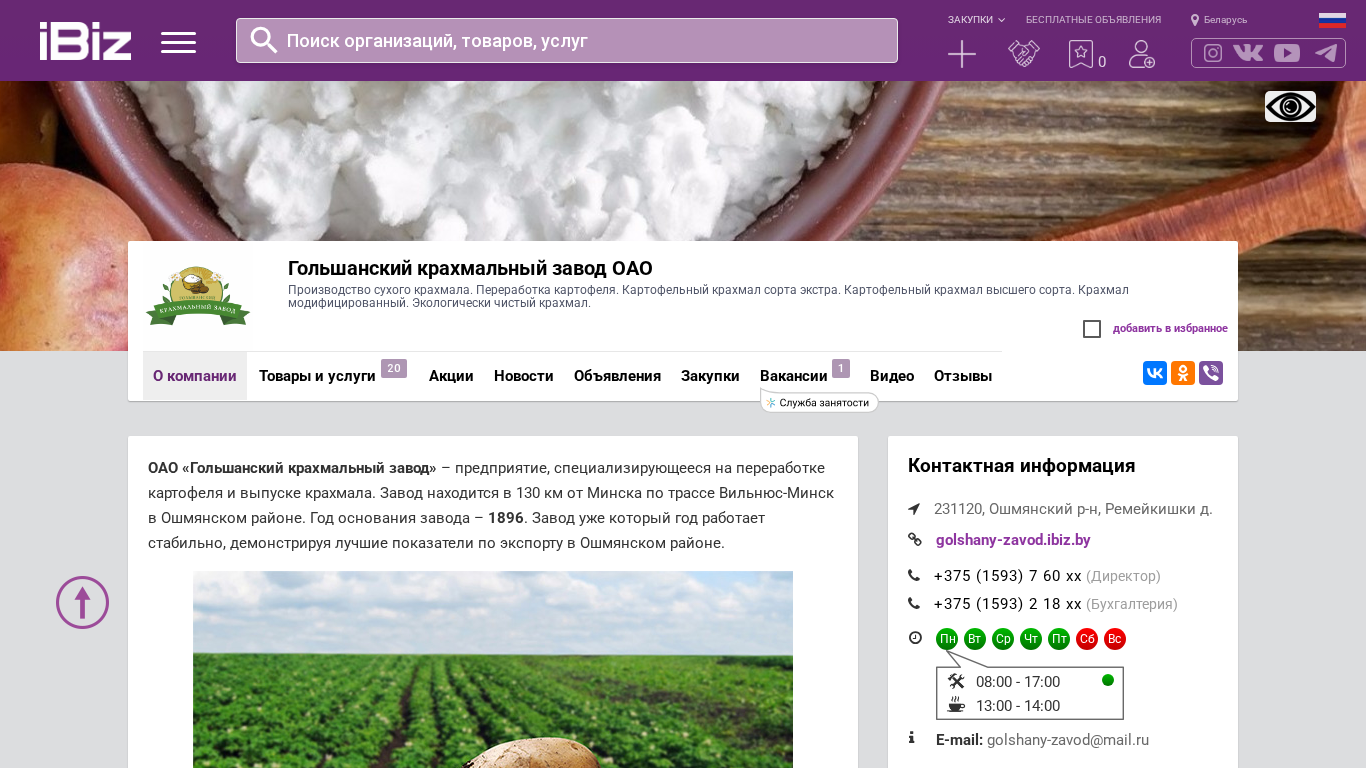
Task: Open the Видео tab
Action: [x=892, y=376]
